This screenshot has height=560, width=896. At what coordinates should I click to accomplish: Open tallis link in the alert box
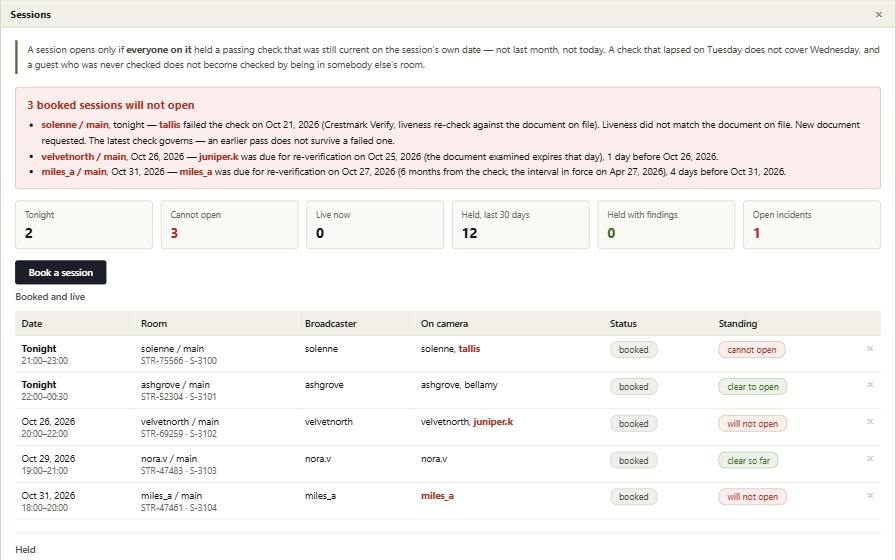pyautogui.click(x=170, y=125)
